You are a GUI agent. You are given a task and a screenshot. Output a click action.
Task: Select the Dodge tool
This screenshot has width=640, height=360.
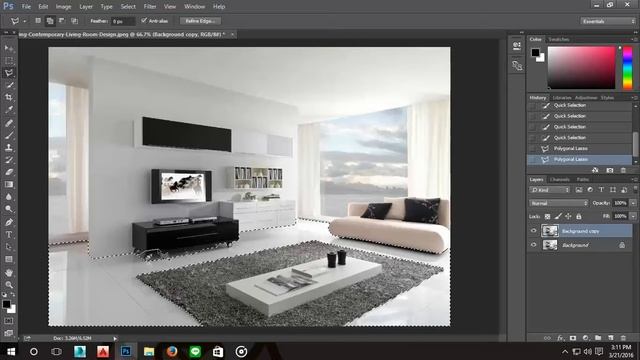coord(9,209)
